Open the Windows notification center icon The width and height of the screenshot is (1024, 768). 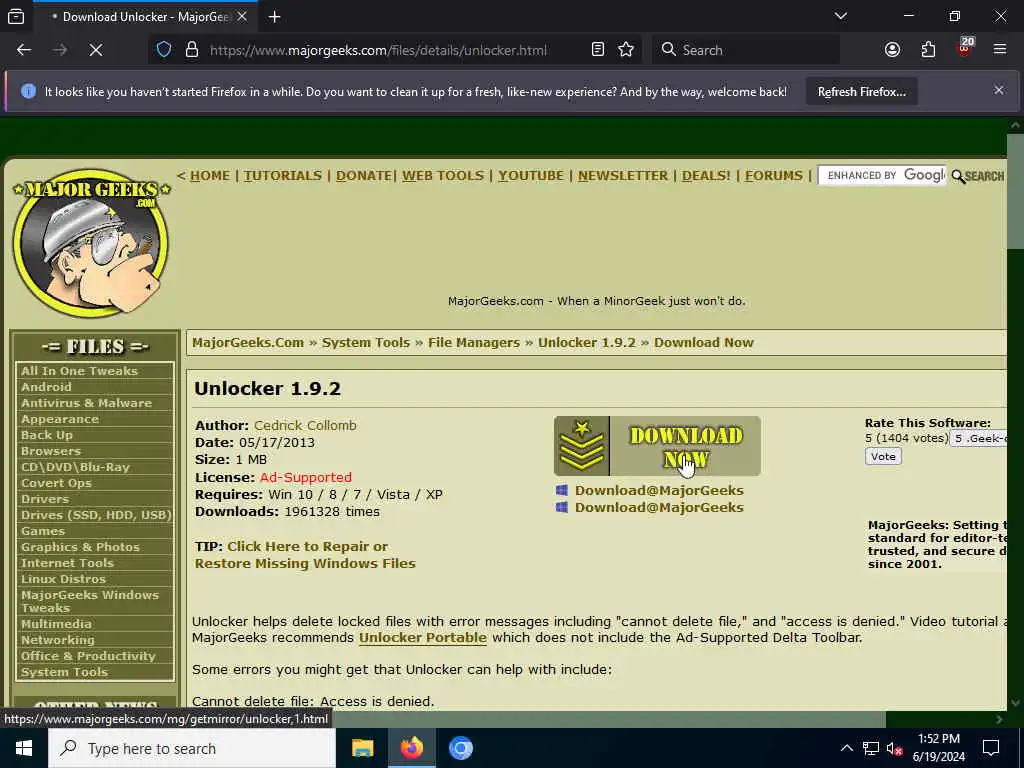pos(991,748)
